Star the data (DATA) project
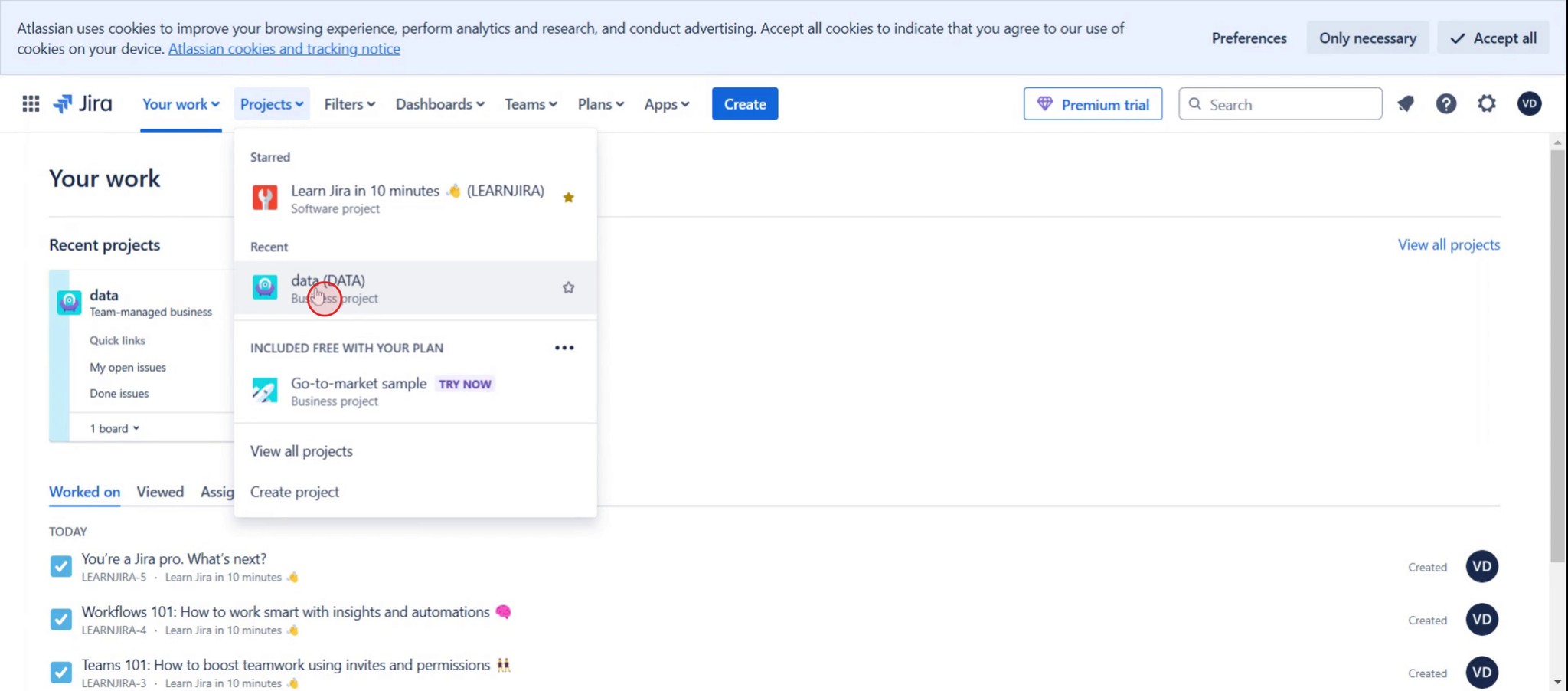Image resolution: width=1568 pixels, height=691 pixels. [568, 287]
